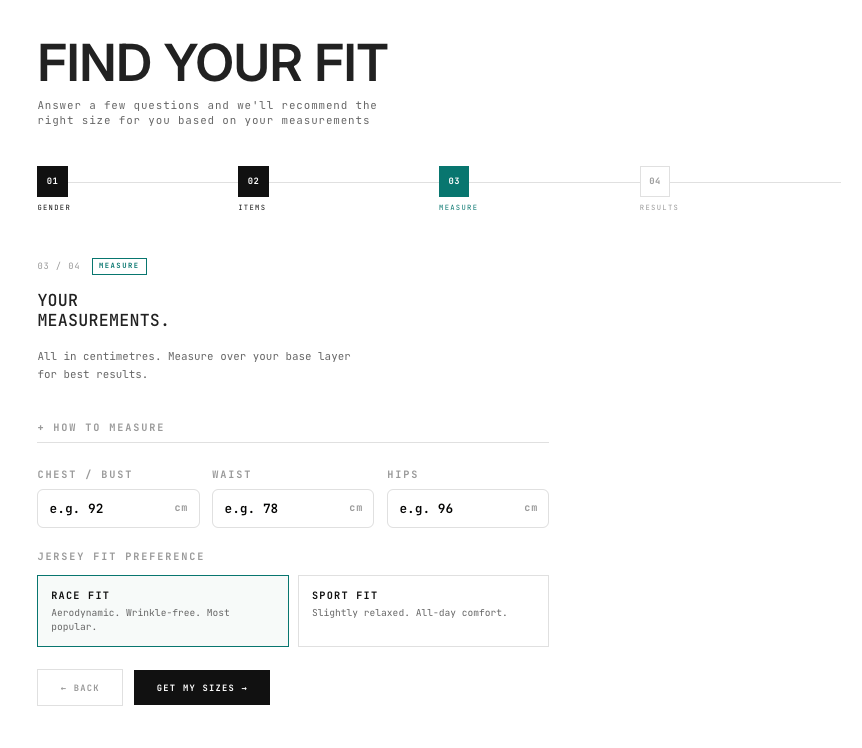862x748 pixels.
Task: Go to step 02 Items square
Action: (x=253, y=181)
